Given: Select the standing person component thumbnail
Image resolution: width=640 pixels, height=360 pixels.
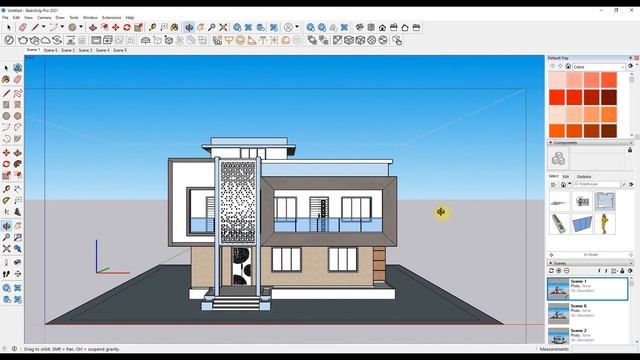Looking at the screenshot, I should tap(605, 224).
